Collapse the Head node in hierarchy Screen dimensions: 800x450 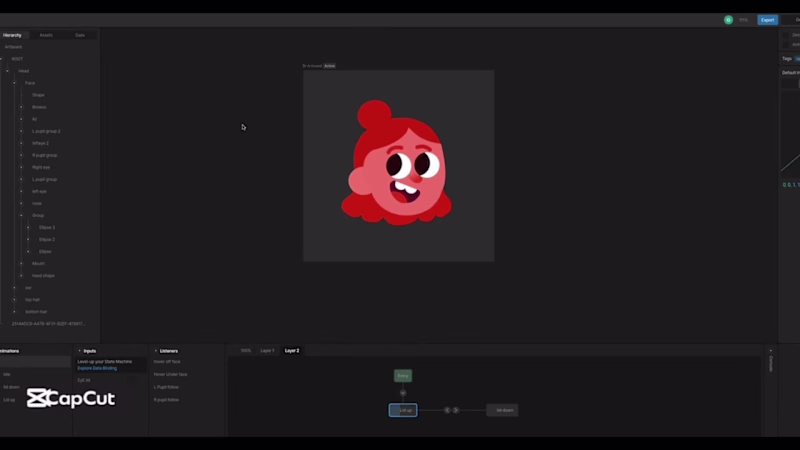pyautogui.click(x=7, y=71)
